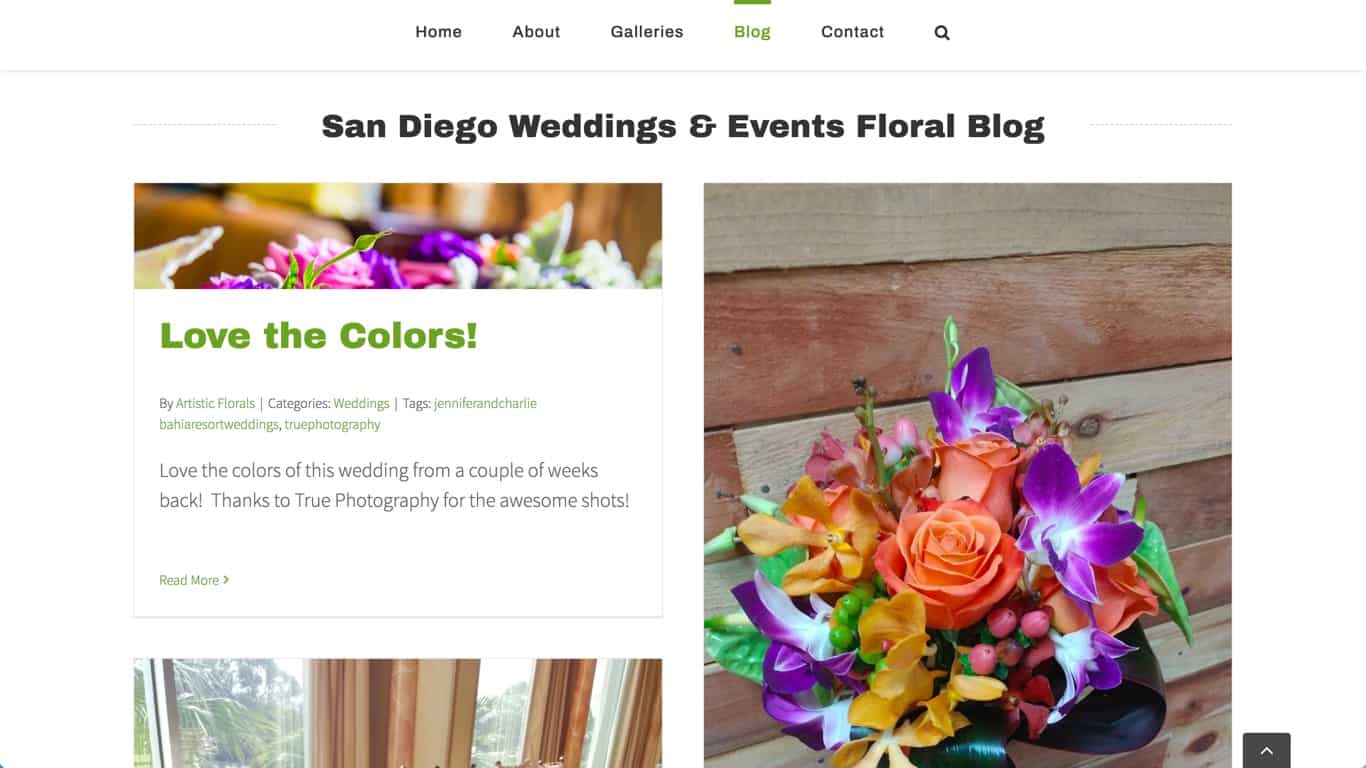1366x768 pixels.
Task: Select the jenniferandcharlie tag
Action: pyautogui.click(x=485, y=403)
